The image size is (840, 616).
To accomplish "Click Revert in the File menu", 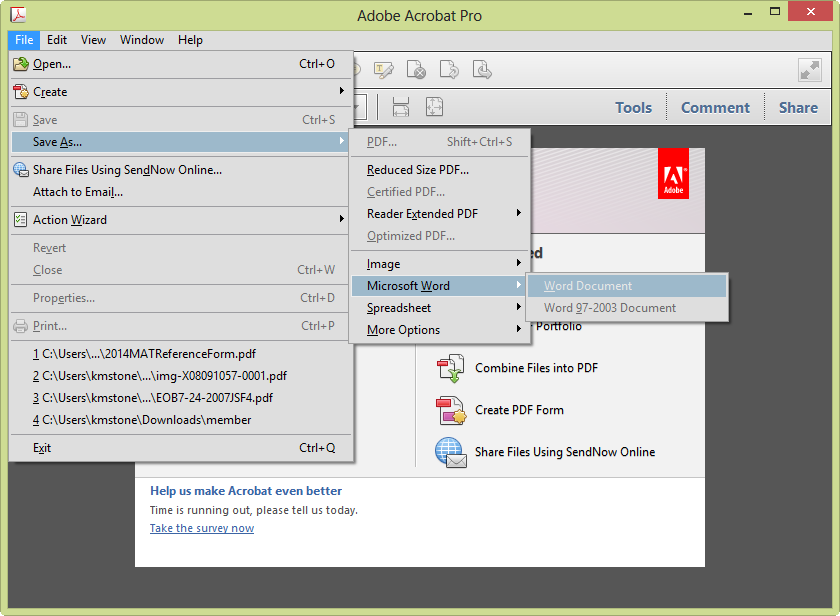I will 181,248.
